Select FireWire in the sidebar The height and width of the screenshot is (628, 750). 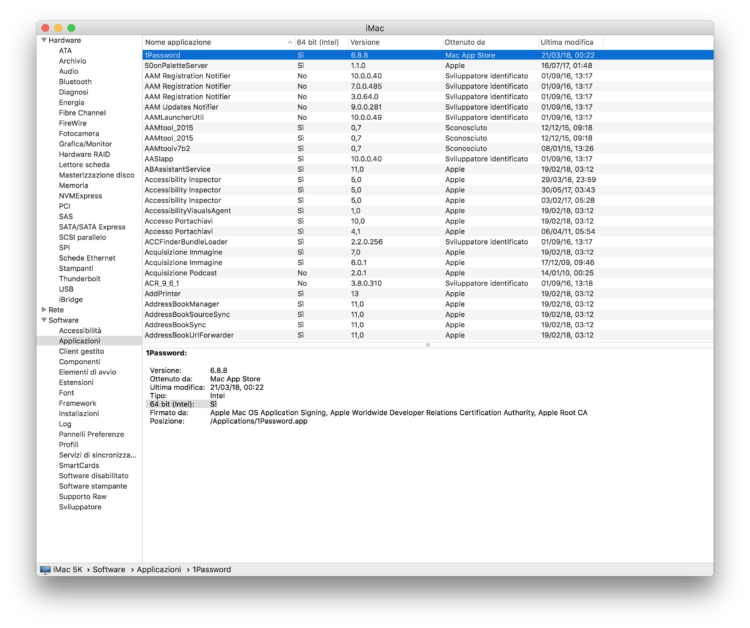point(73,123)
